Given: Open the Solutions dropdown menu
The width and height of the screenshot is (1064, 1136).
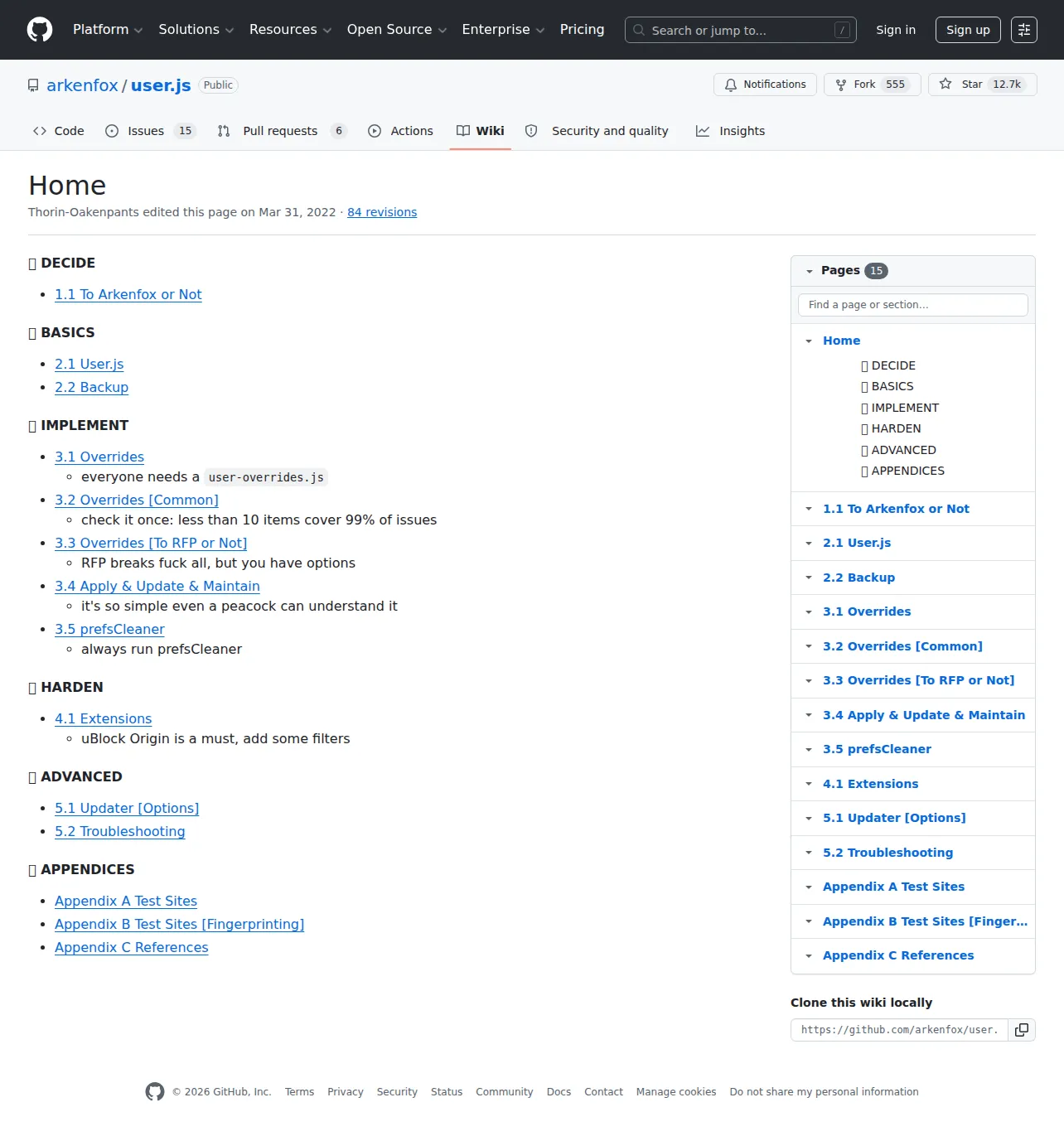Looking at the screenshot, I should (196, 30).
